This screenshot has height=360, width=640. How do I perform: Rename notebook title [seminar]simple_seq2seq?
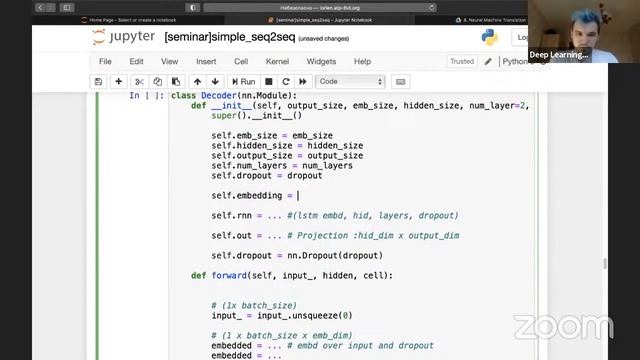coord(229,37)
